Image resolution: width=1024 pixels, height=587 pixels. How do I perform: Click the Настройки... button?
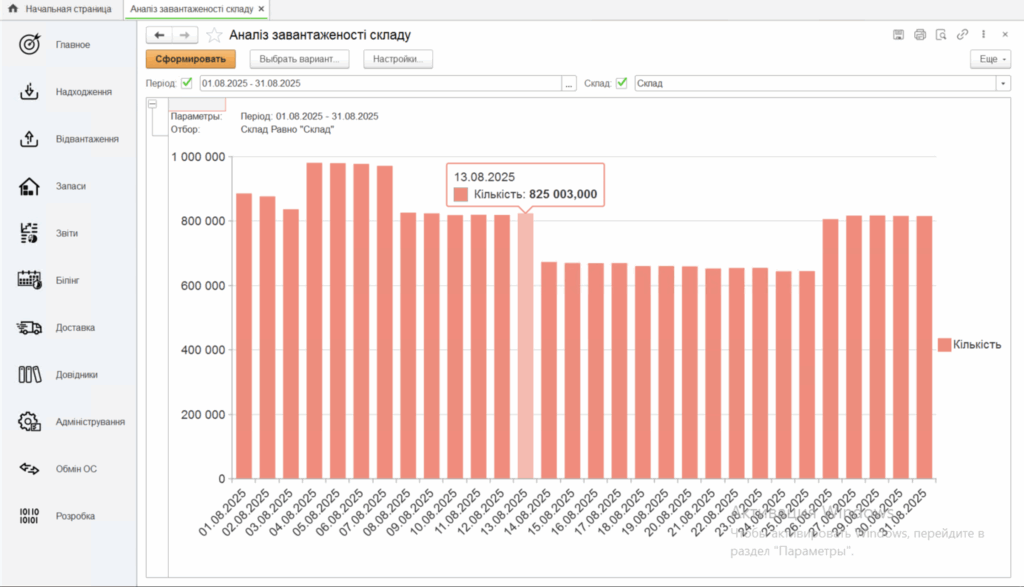click(x=397, y=59)
